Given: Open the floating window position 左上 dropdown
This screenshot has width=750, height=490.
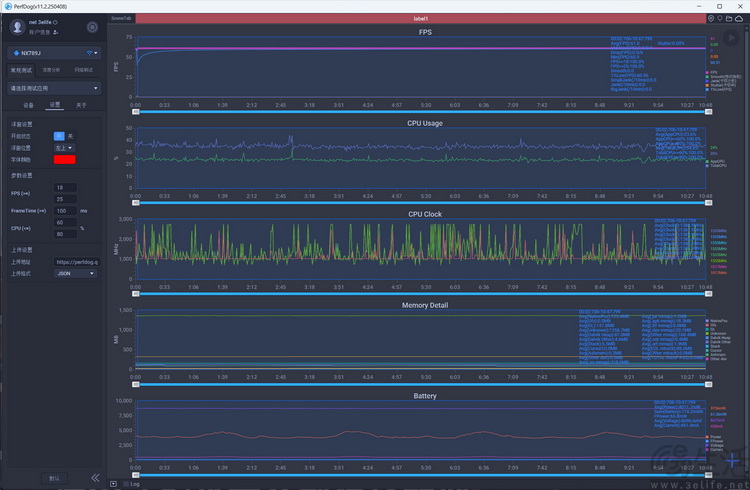Looking at the screenshot, I should (x=65, y=148).
